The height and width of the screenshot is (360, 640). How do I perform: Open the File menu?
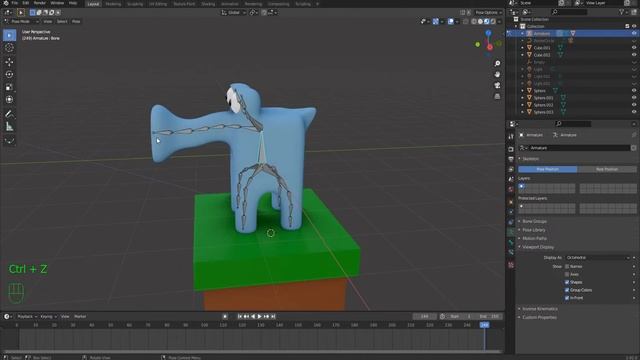(15, 3)
